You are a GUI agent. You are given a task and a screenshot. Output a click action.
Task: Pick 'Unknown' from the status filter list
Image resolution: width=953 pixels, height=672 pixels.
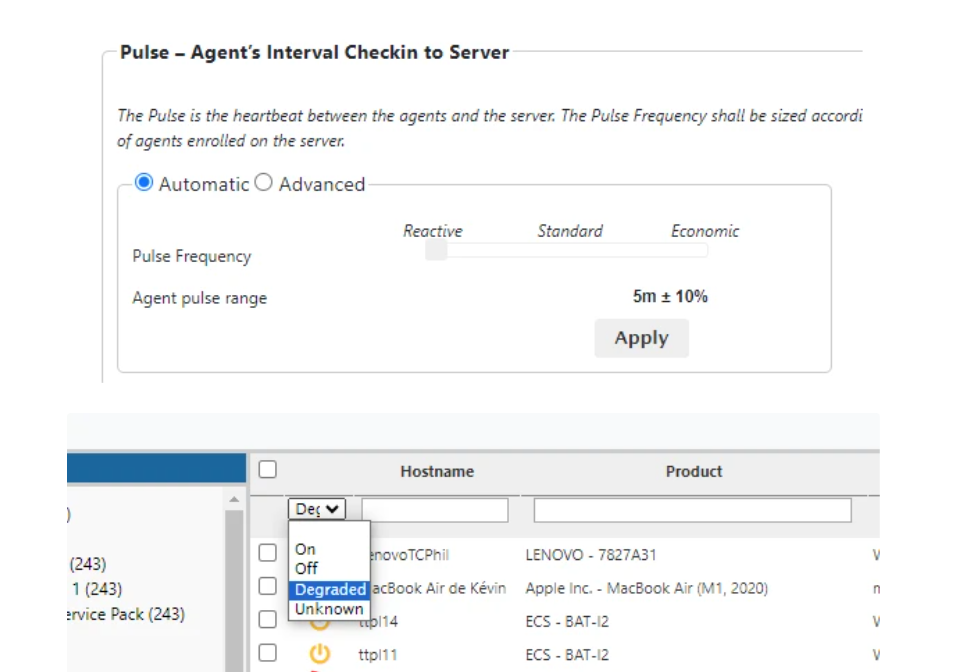click(329, 609)
